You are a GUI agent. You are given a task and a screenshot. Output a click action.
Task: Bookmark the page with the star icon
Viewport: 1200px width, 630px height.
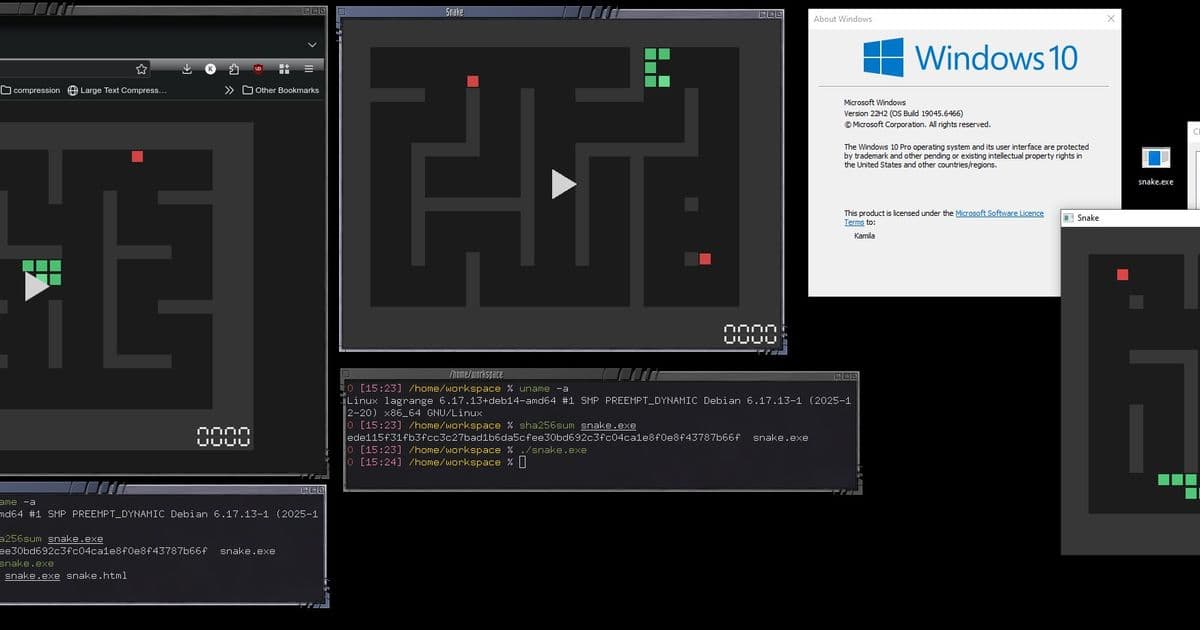[x=142, y=68]
